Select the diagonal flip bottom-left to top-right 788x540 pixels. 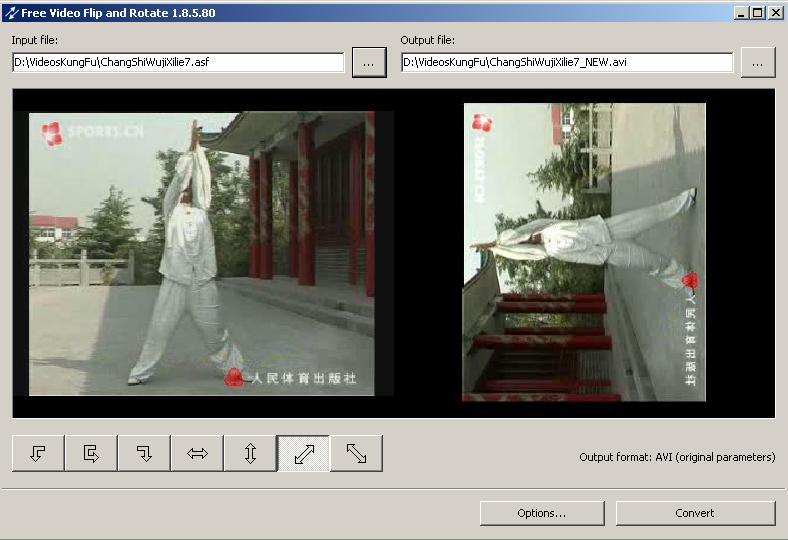coord(304,453)
